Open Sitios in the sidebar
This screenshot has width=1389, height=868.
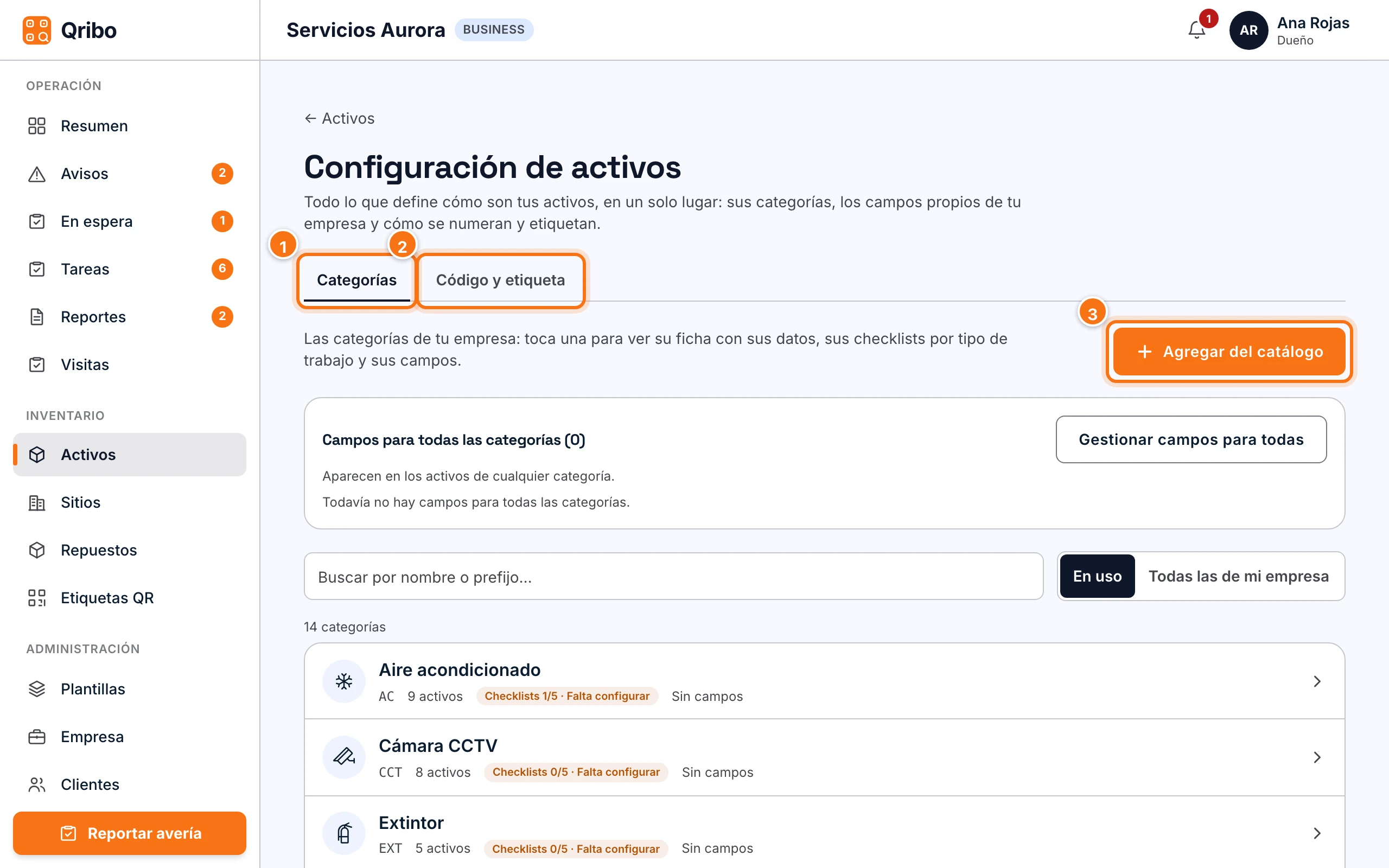tap(130, 502)
